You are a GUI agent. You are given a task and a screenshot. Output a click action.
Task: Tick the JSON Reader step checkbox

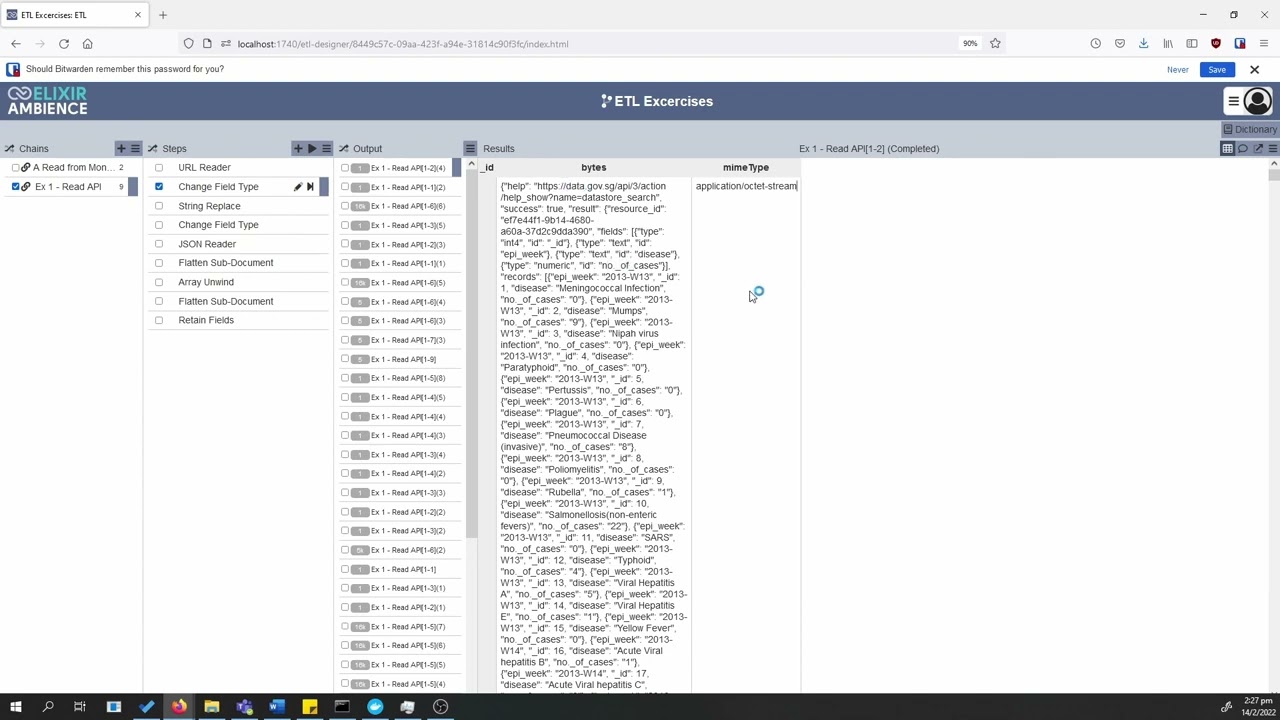pos(158,244)
